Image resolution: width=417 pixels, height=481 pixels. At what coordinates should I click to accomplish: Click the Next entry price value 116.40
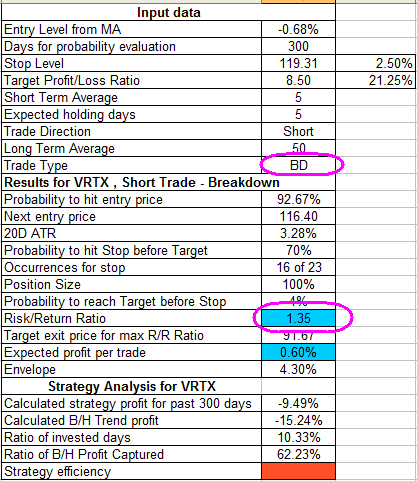[298, 216]
